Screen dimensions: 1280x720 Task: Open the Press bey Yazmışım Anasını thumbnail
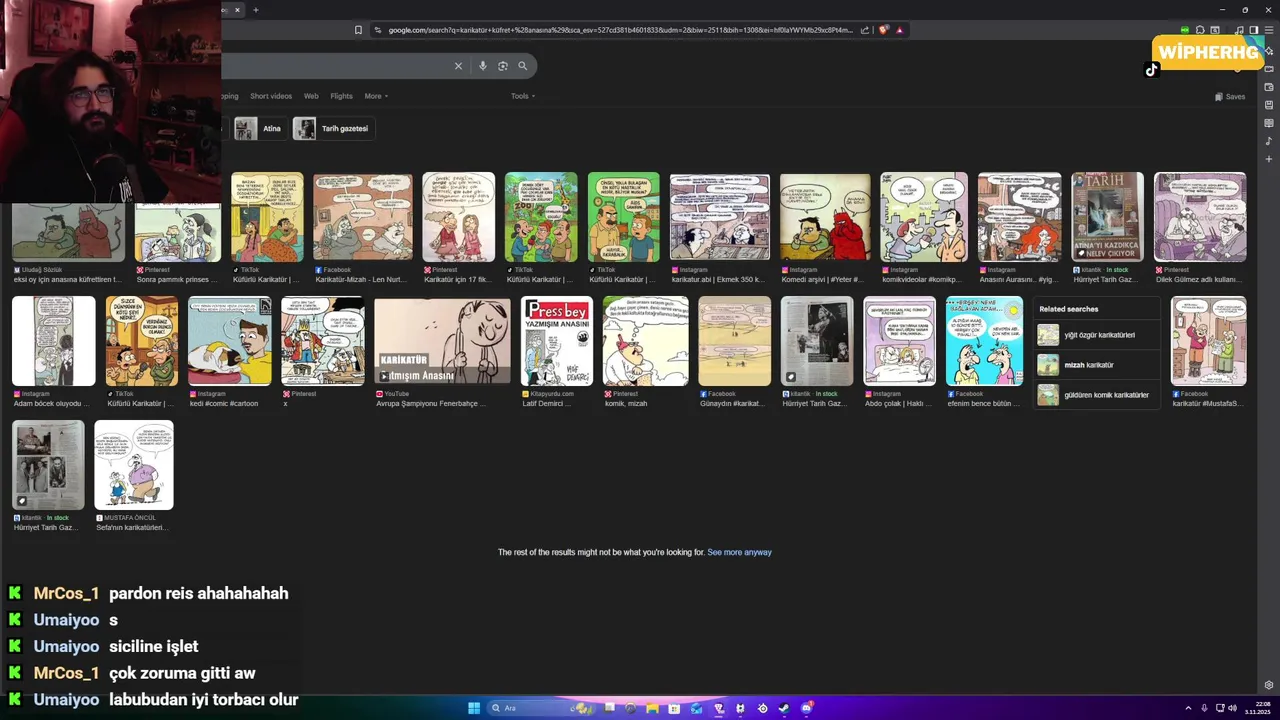[x=557, y=341]
